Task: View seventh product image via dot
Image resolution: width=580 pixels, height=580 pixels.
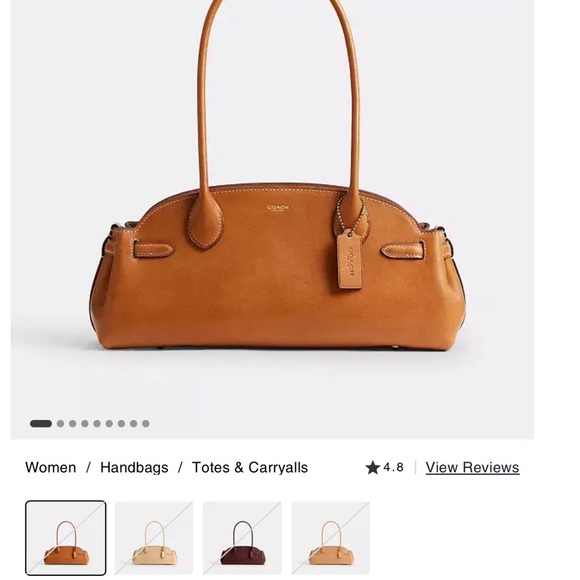Action: point(121,424)
